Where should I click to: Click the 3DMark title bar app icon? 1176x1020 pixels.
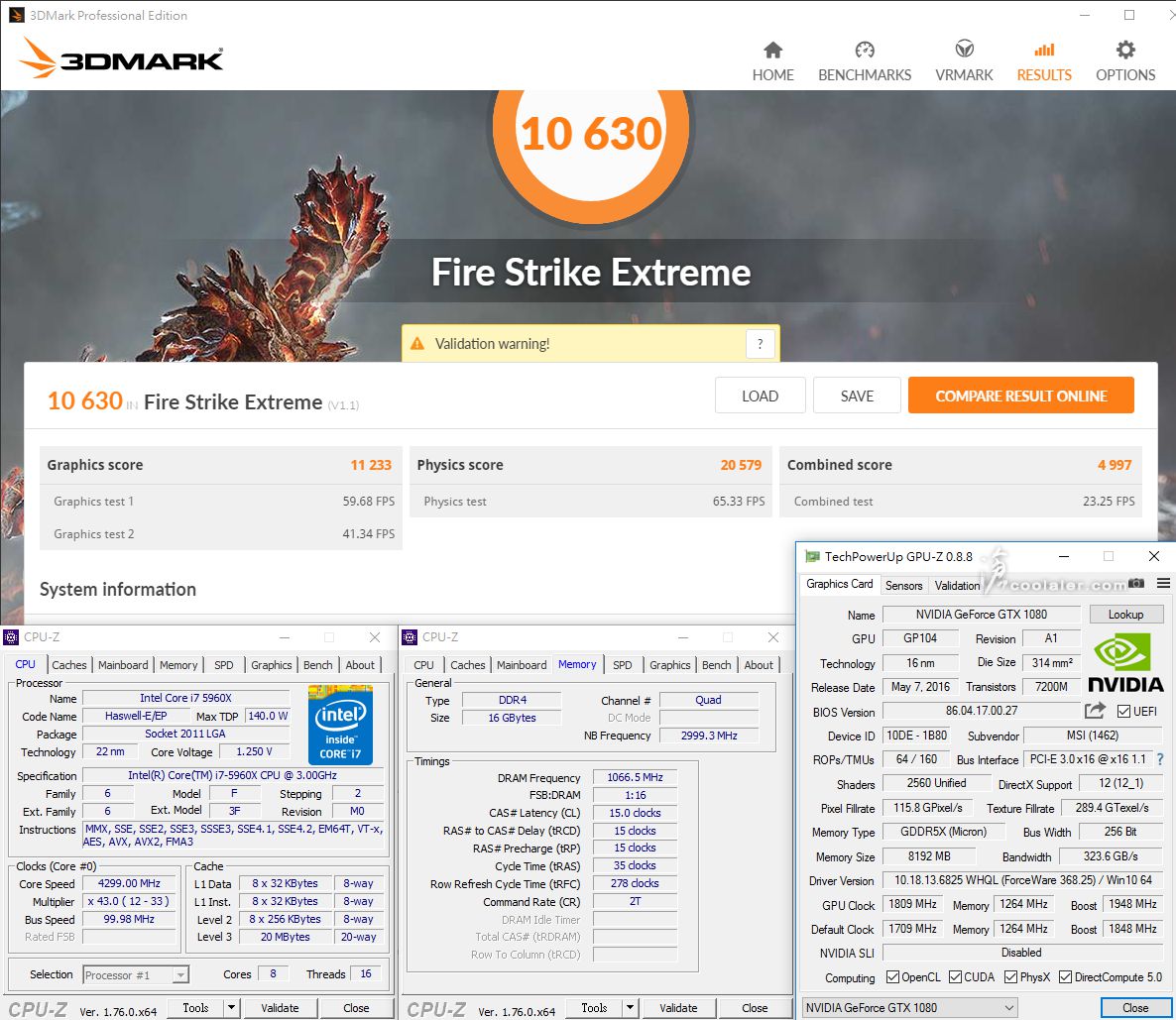point(16,15)
